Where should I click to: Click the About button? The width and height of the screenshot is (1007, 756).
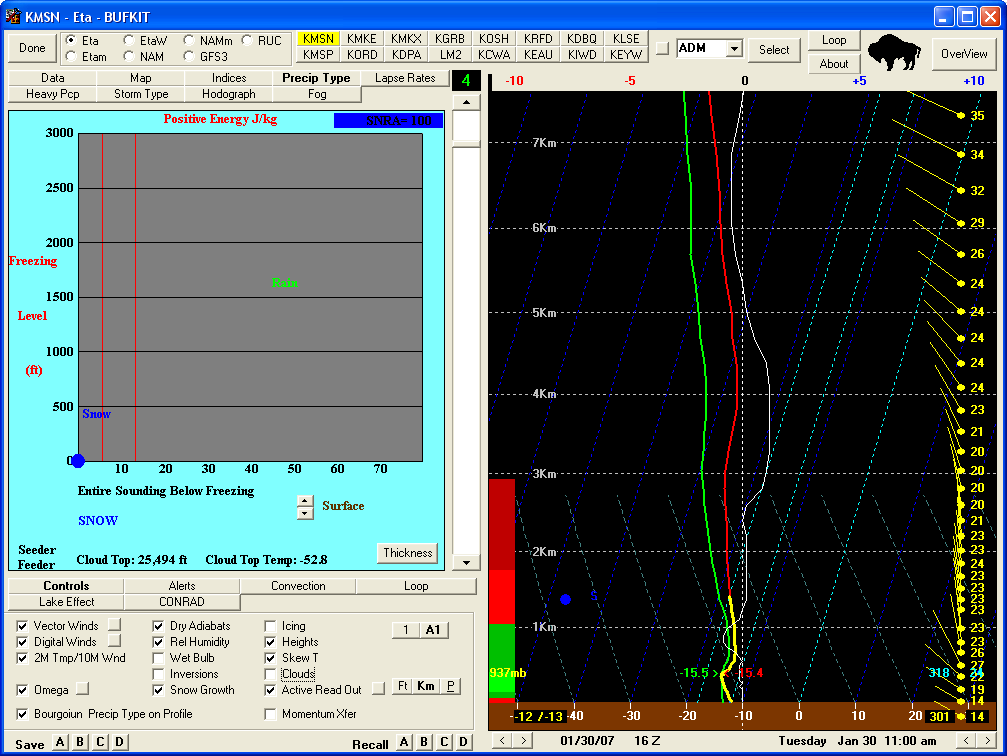pos(833,64)
